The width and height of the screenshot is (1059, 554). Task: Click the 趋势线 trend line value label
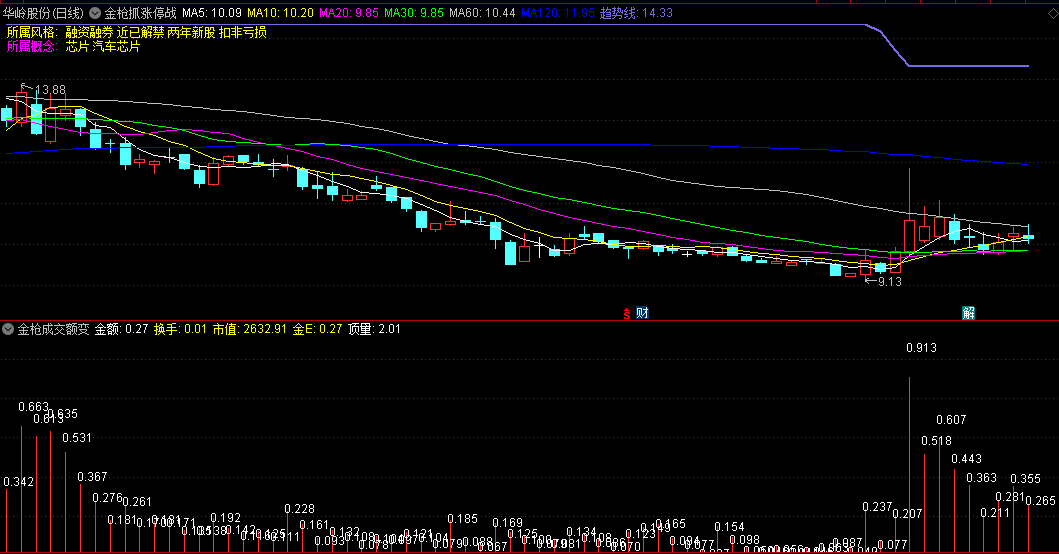[x=636, y=14]
